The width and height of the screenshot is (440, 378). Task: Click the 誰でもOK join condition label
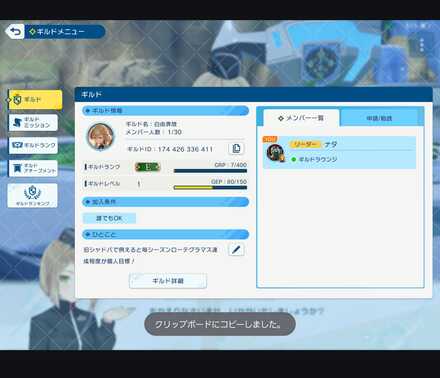[109, 218]
